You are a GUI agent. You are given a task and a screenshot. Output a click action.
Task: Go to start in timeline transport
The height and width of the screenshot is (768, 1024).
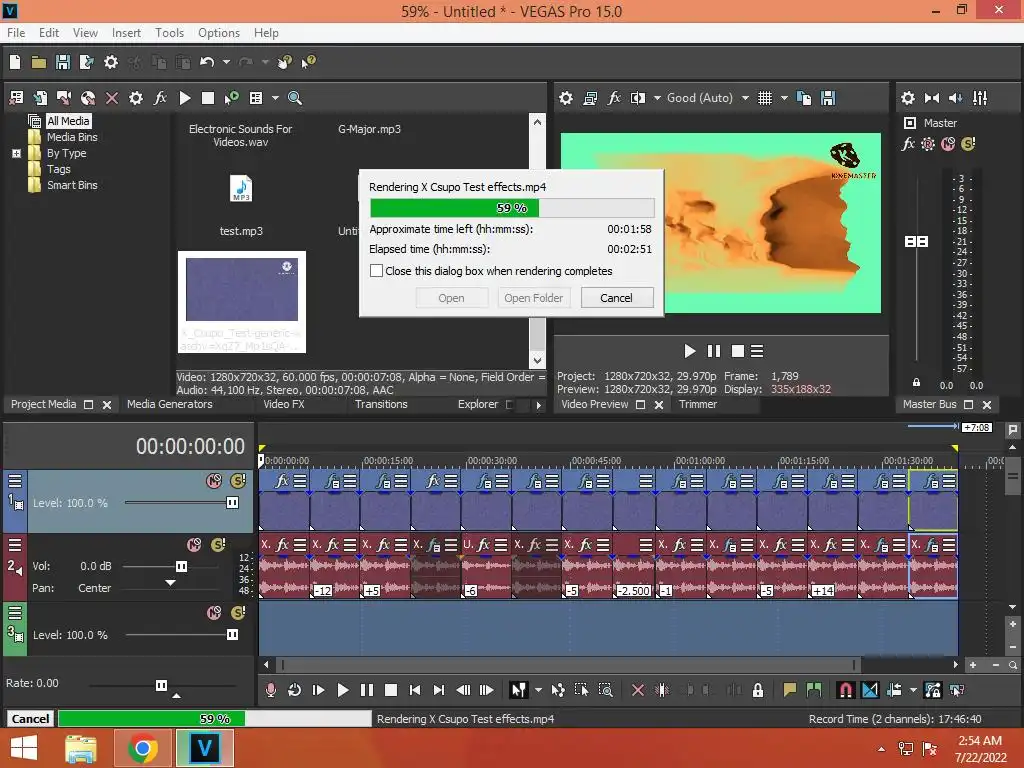click(x=415, y=690)
